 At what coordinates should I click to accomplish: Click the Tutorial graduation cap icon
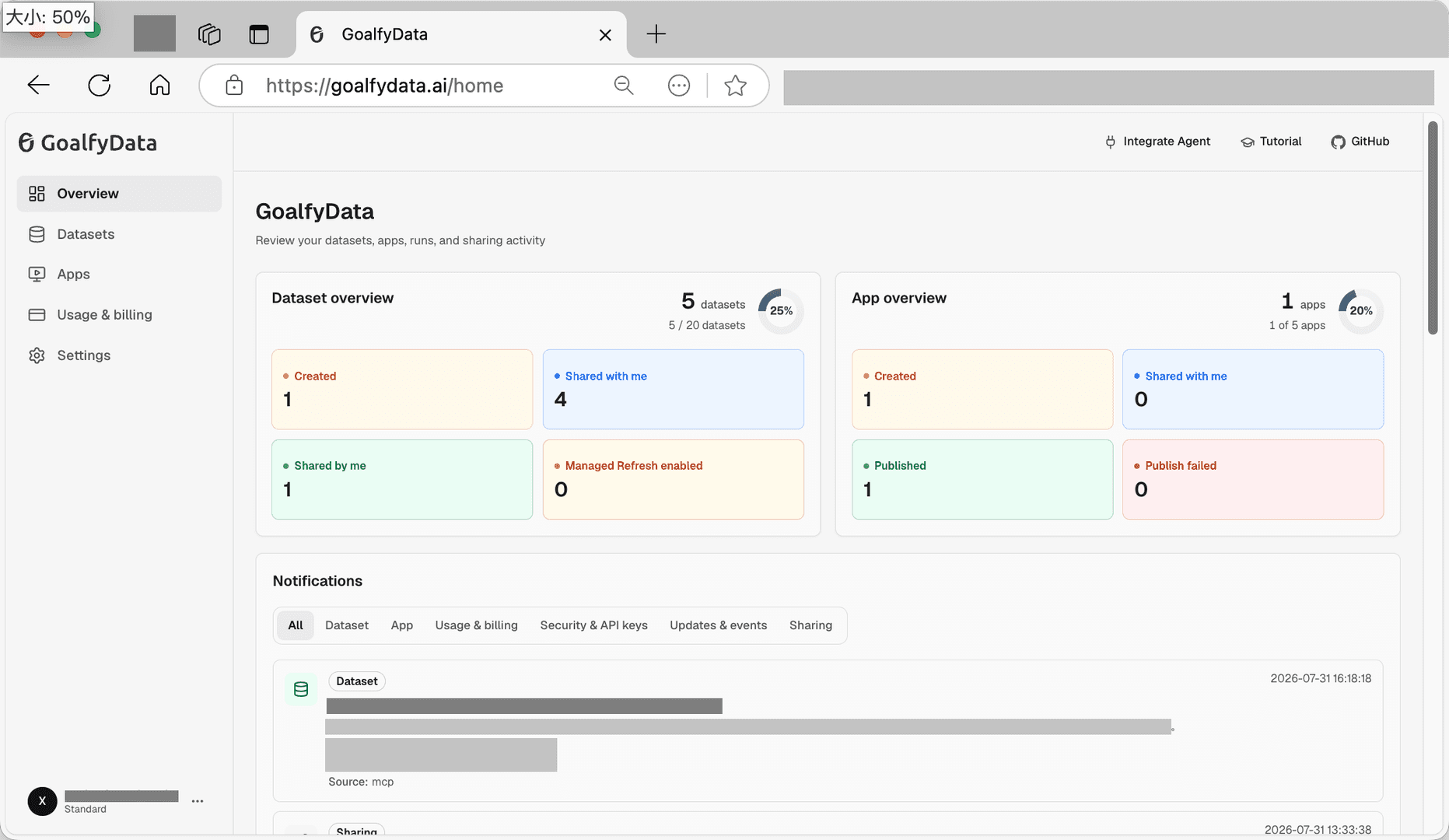pyautogui.click(x=1248, y=142)
